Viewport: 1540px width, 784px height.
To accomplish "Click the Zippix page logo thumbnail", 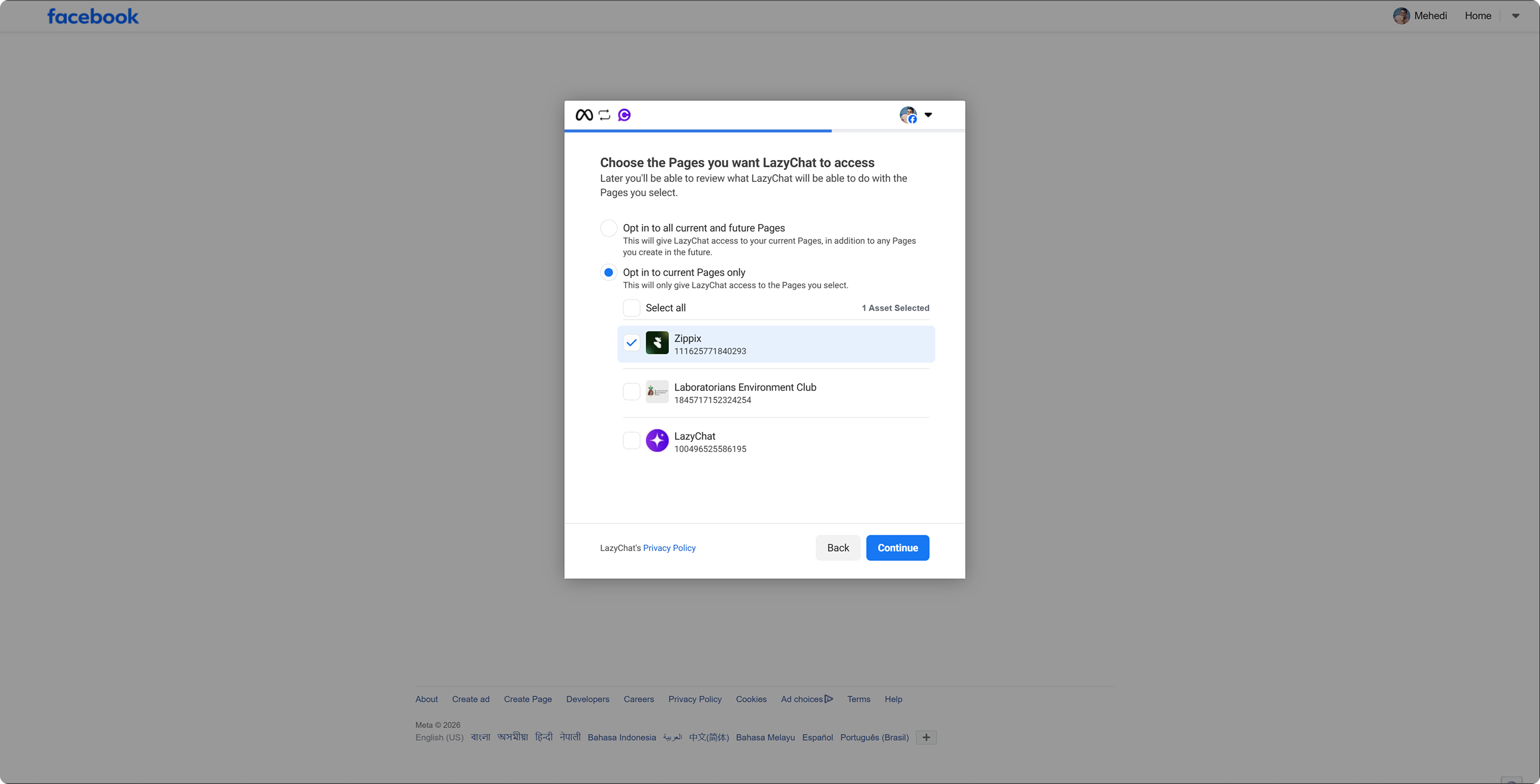I will point(657,343).
